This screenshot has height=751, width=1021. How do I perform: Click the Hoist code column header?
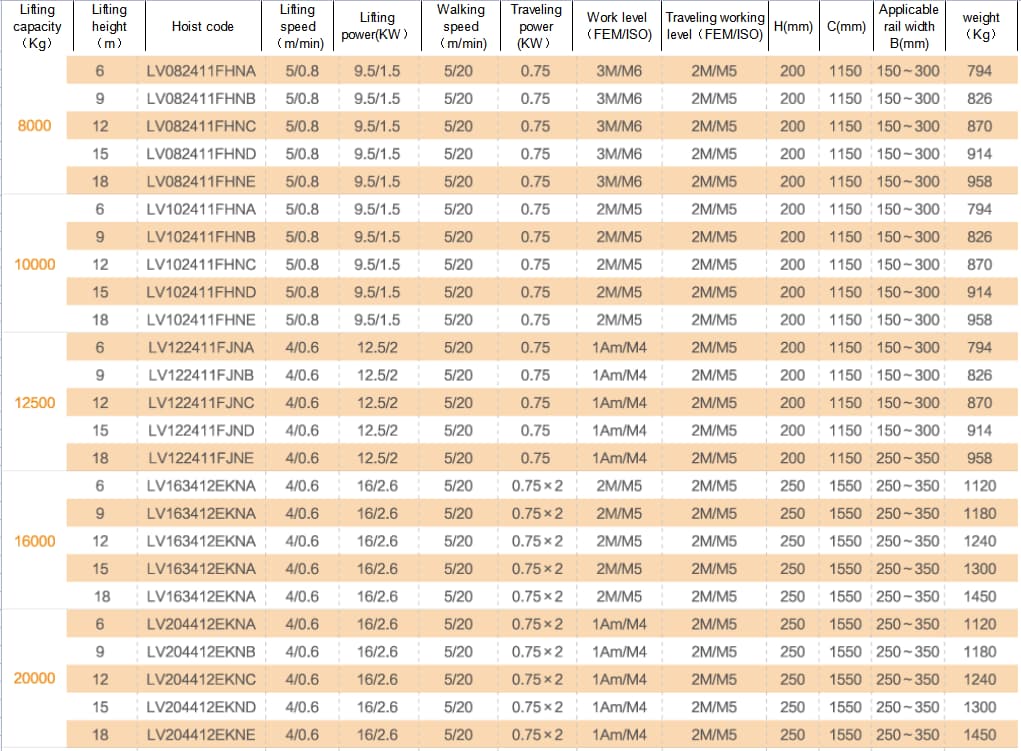click(201, 27)
